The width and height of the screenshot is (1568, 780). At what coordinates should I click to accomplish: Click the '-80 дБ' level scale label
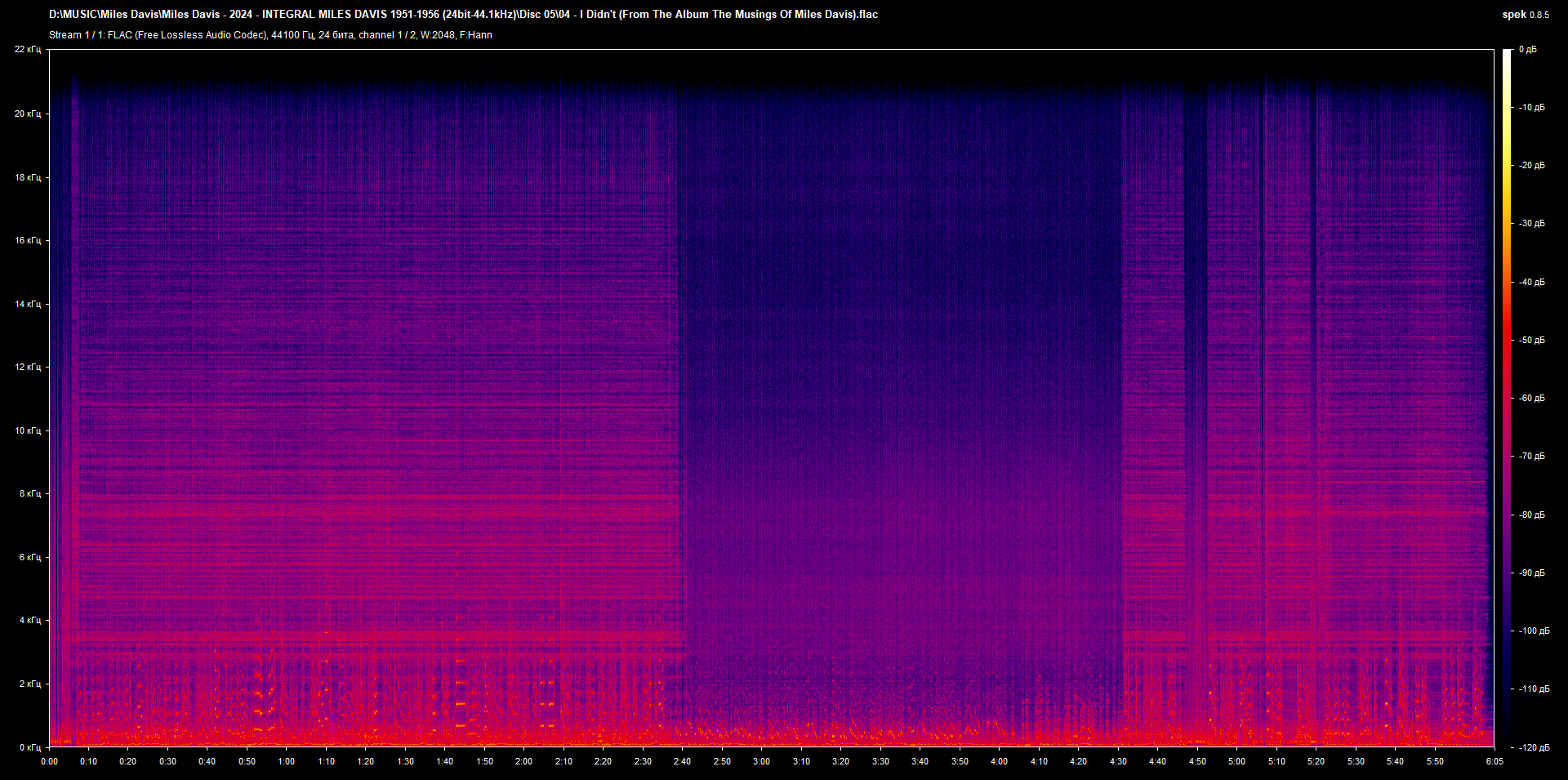tap(1531, 515)
